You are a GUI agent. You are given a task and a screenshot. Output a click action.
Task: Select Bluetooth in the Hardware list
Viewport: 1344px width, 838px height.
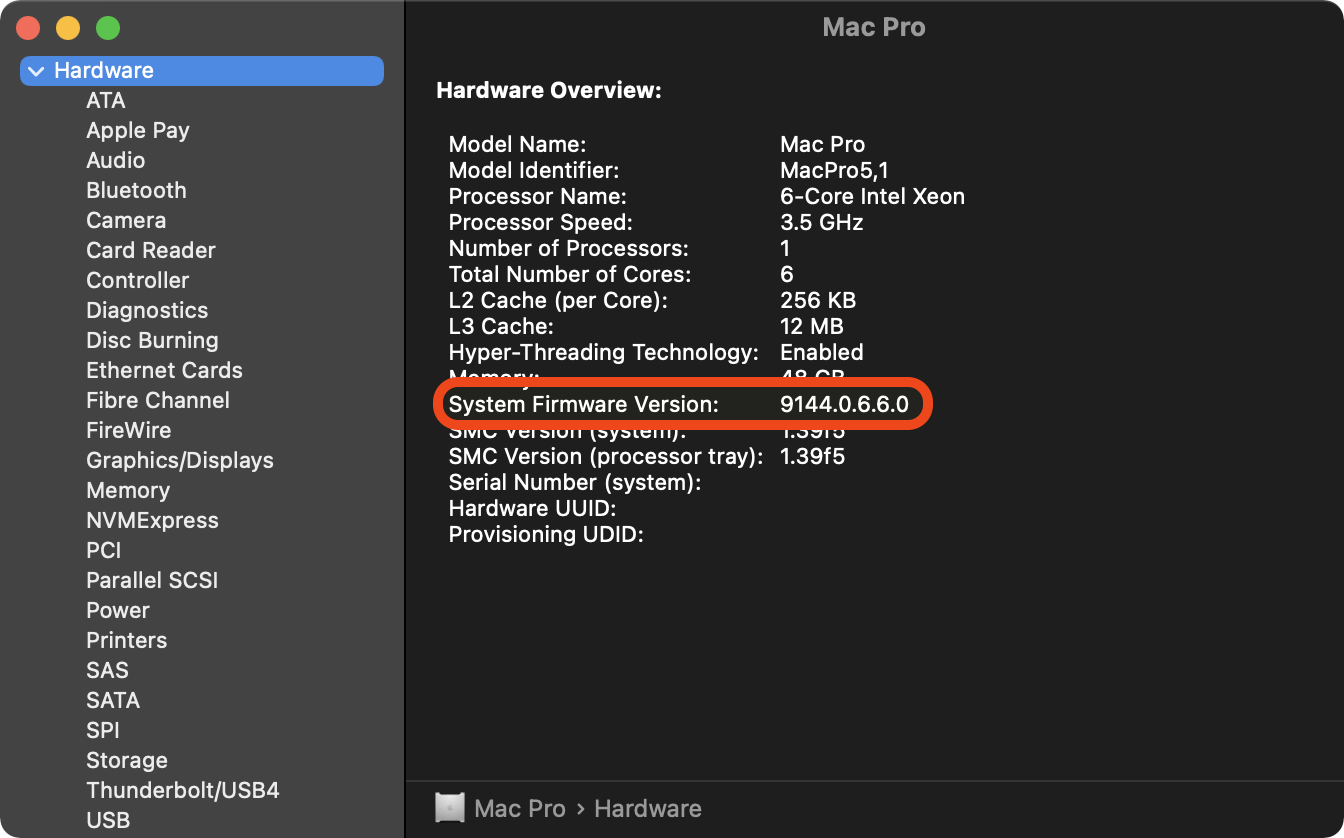pos(136,191)
